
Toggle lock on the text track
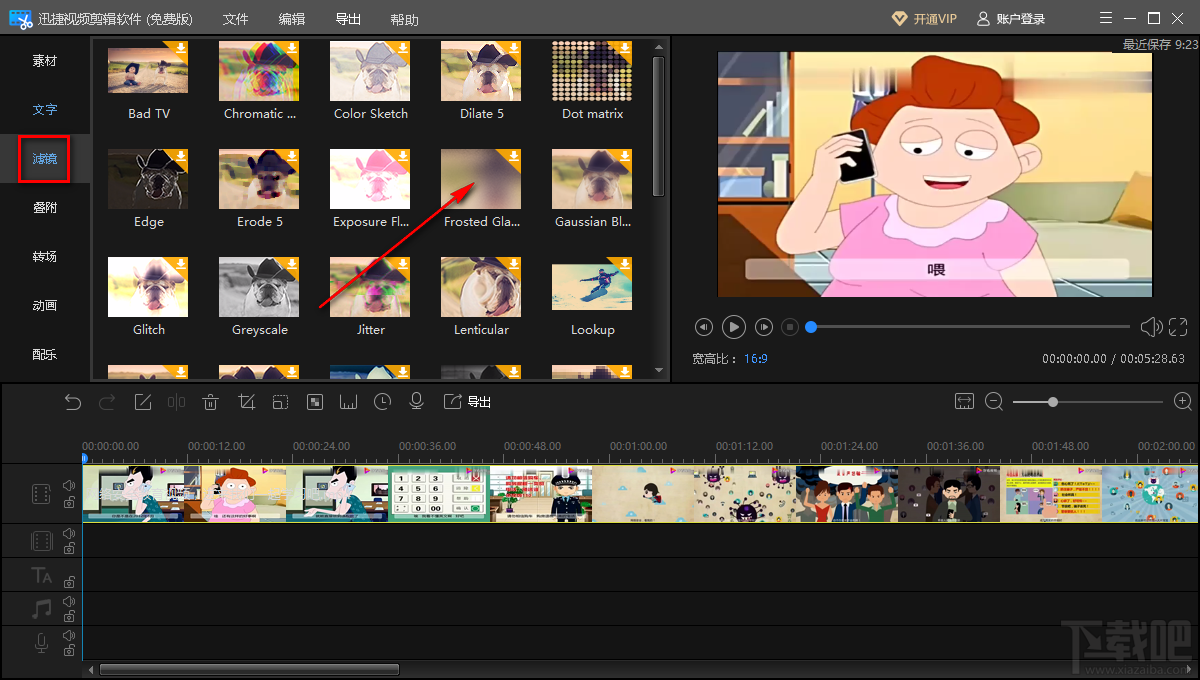point(69,582)
